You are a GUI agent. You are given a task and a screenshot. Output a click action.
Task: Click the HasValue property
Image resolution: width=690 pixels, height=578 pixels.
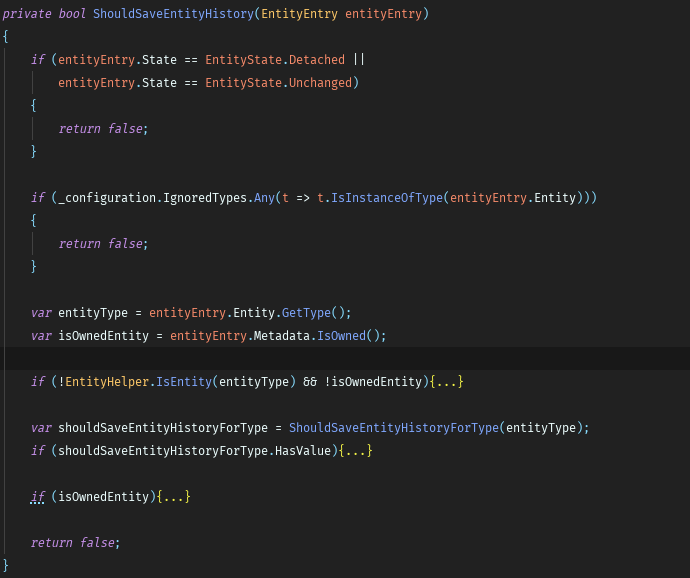[303, 451]
